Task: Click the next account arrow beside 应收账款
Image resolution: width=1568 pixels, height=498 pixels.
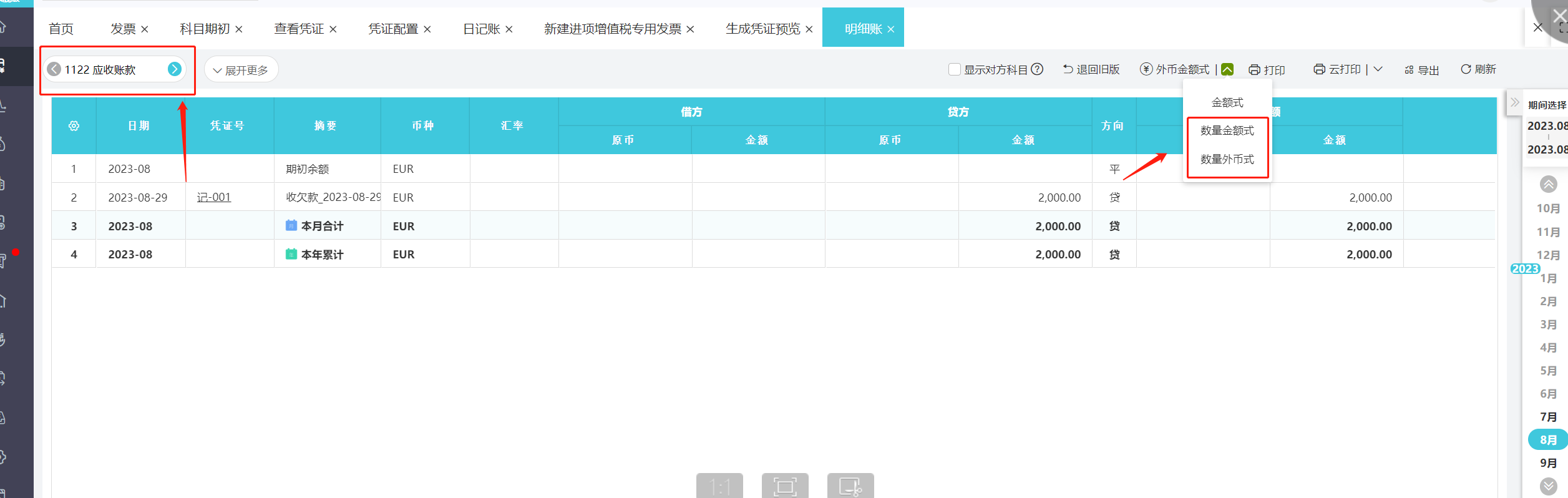Action: pyautogui.click(x=175, y=69)
